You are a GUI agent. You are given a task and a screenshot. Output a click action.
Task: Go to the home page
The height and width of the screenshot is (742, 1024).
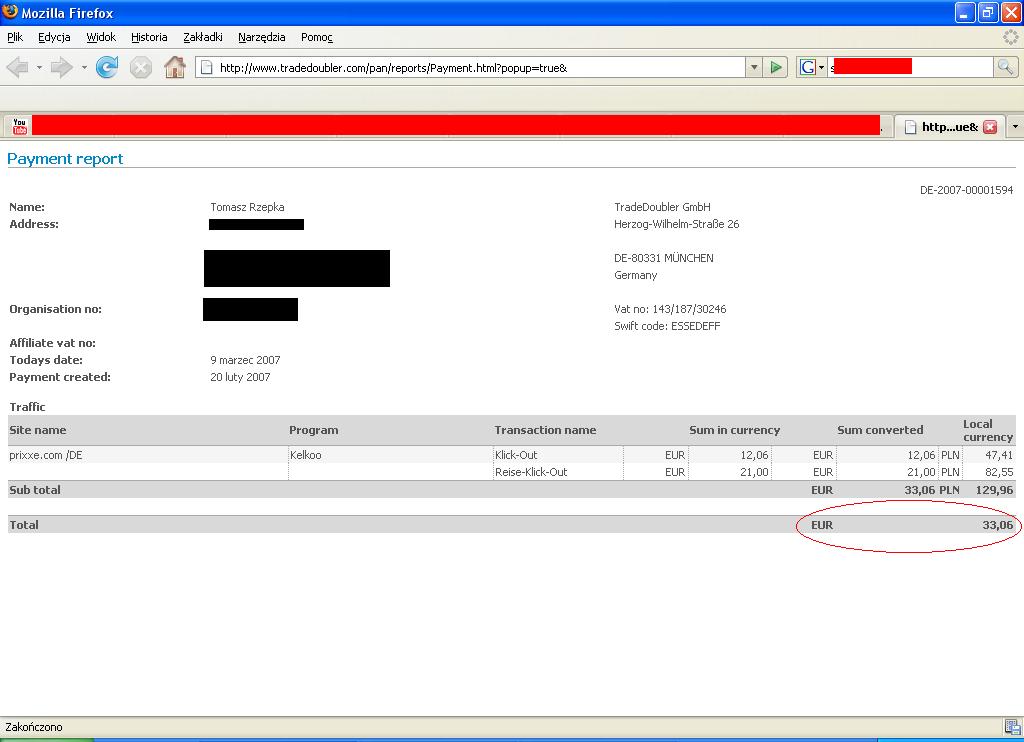point(174,67)
